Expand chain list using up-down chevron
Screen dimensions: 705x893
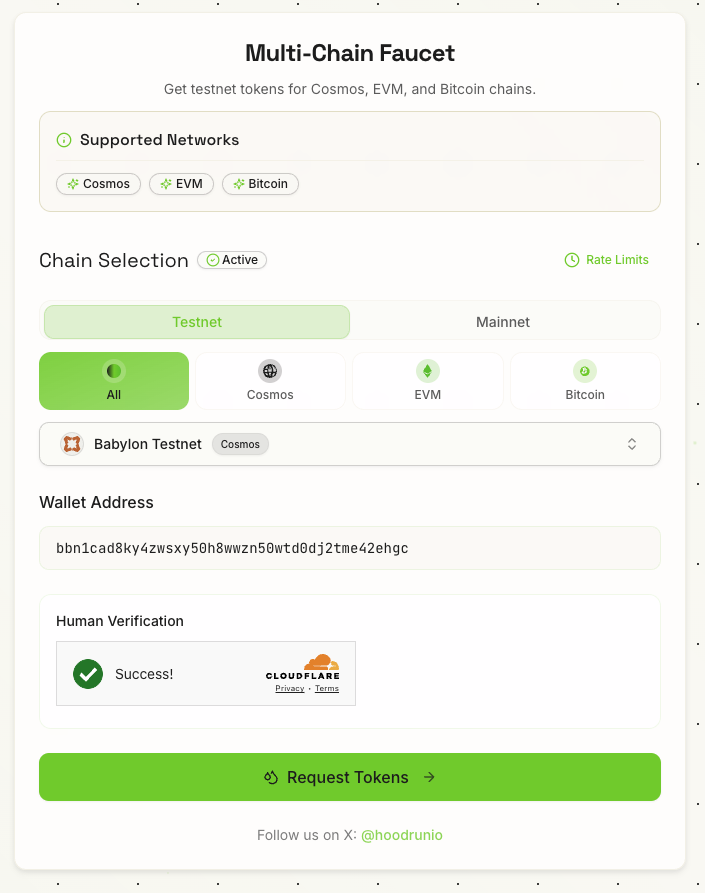click(632, 444)
